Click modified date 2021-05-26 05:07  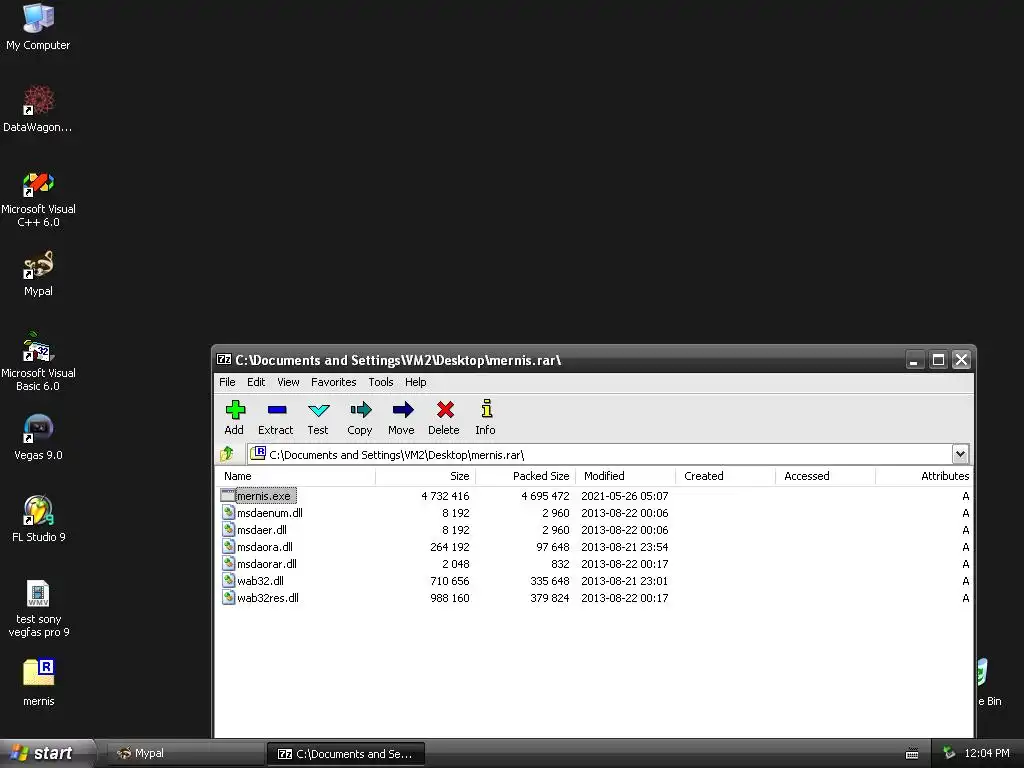625,496
